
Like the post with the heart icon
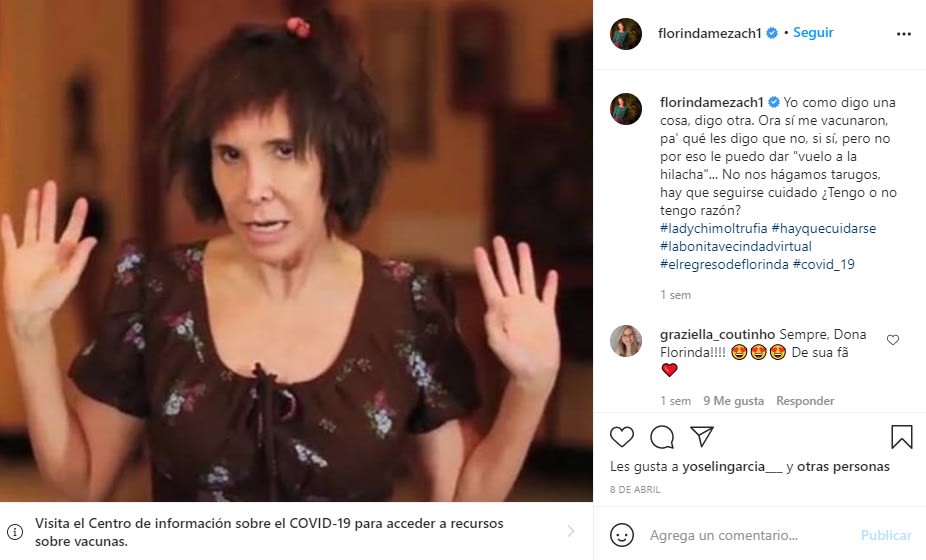621,437
